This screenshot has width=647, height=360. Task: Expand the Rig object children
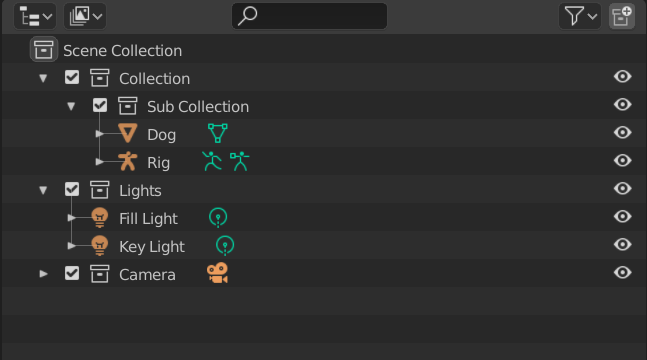pyautogui.click(x=99, y=162)
